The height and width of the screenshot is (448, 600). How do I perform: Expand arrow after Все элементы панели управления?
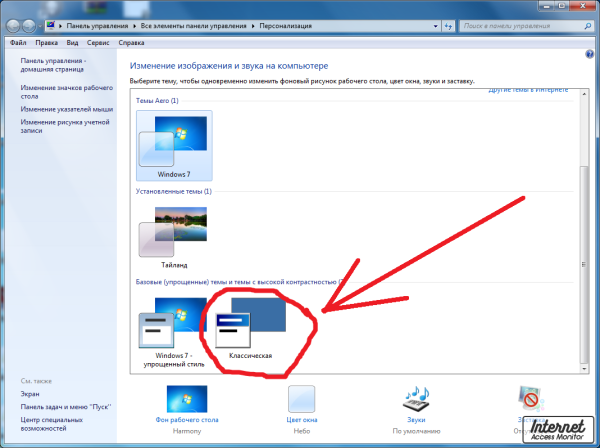click(x=253, y=26)
